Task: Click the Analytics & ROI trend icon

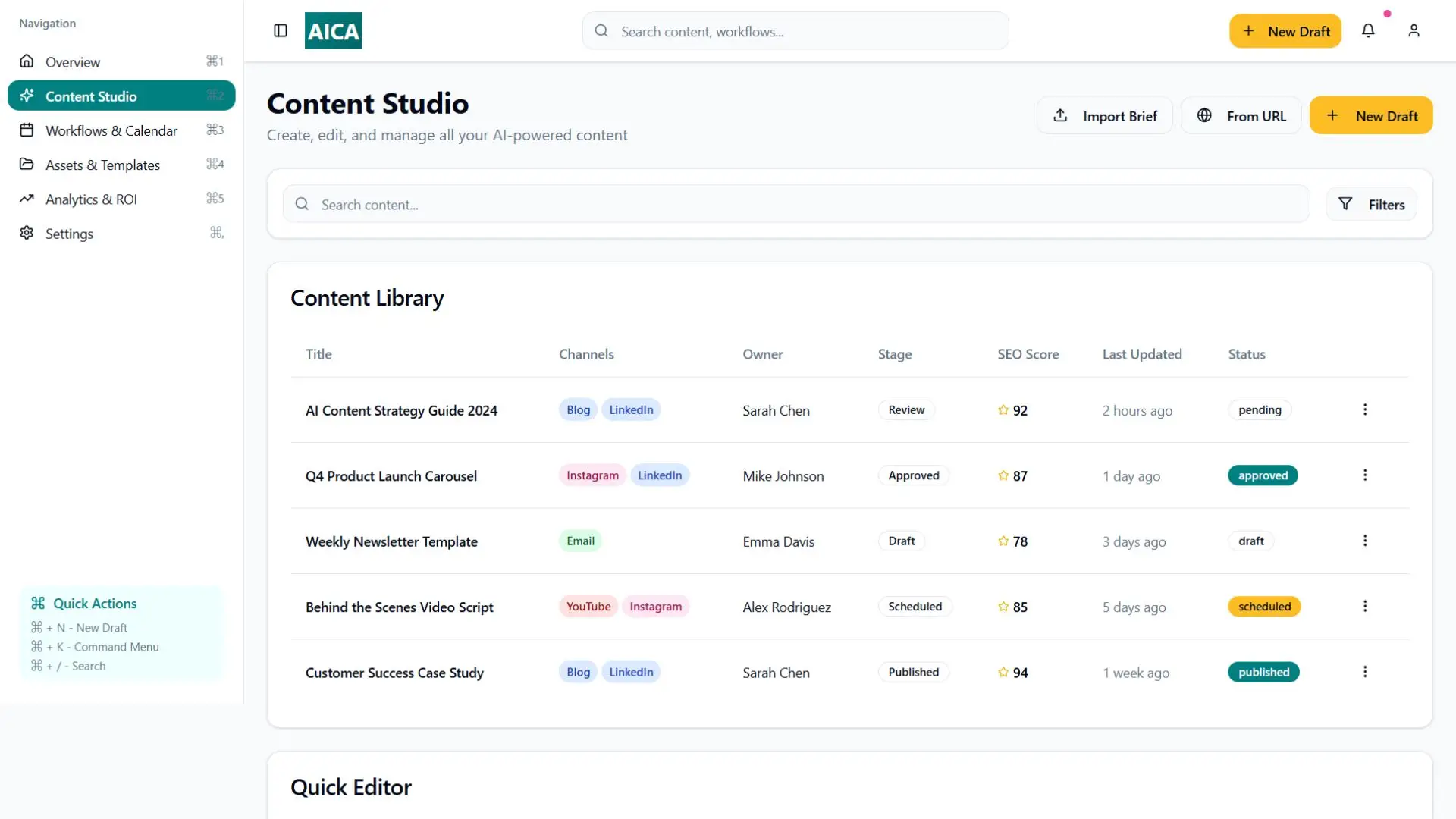Action: tap(27, 199)
